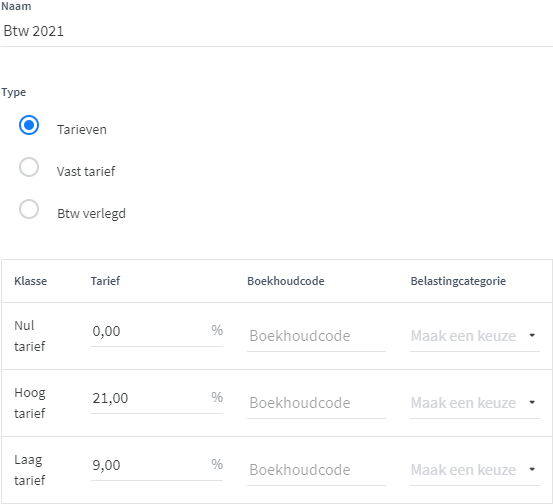
Task: Select the Btw verlegd radio button
Action: pyautogui.click(x=29, y=209)
